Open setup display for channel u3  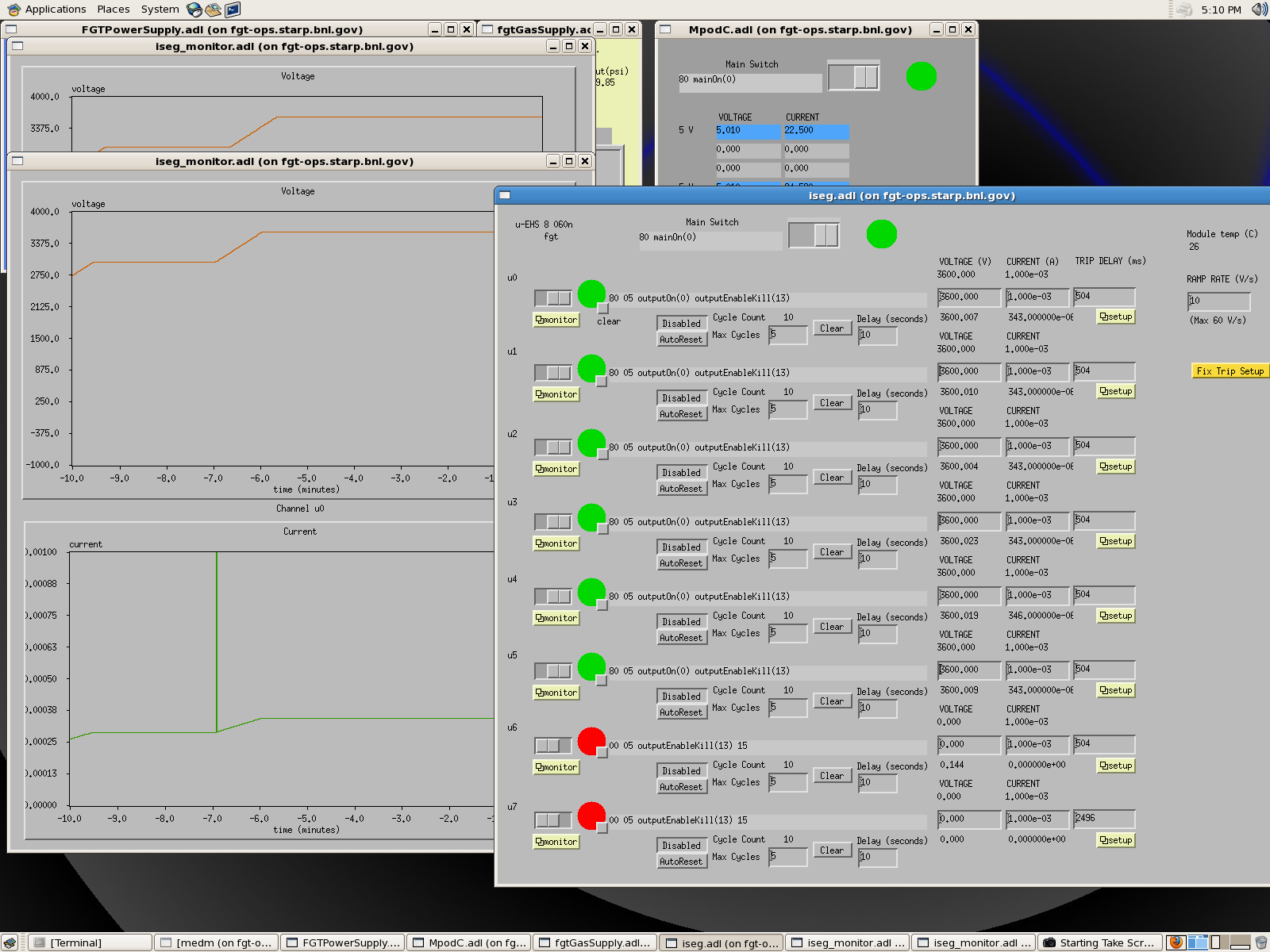pyautogui.click(x=1116, y=541)
